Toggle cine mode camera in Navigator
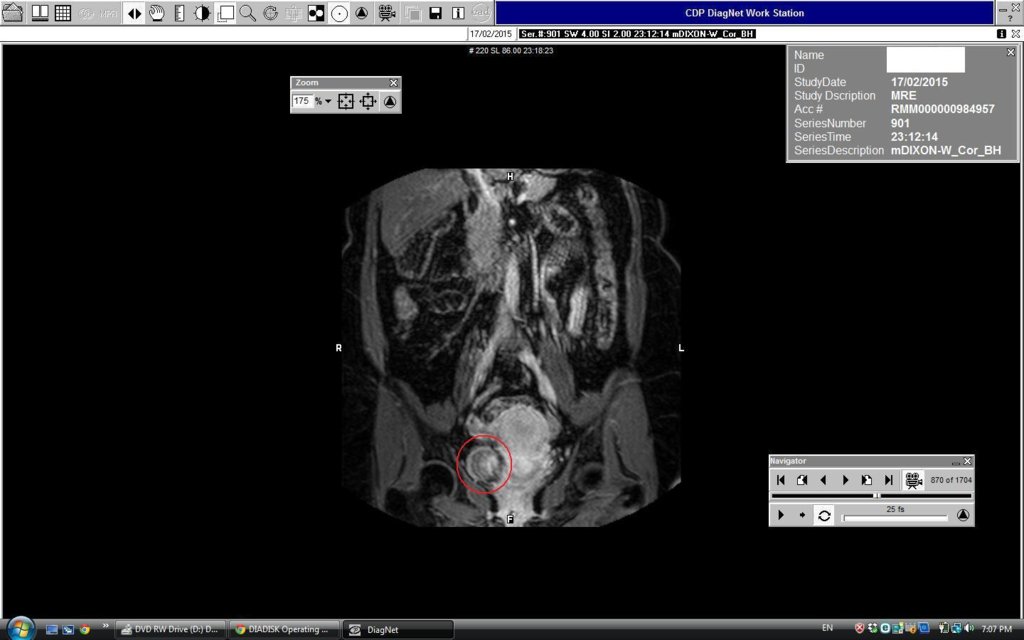 click(x=913, y=480)
